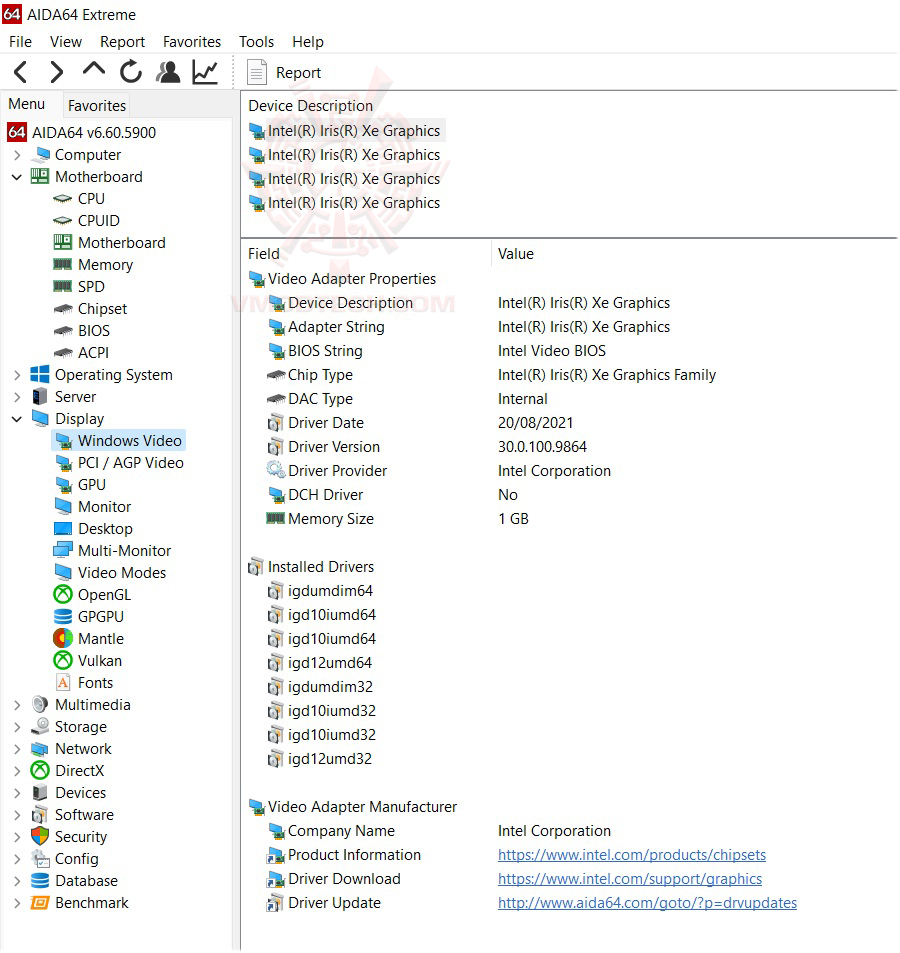This screenshot has width=900, height=953.
Task: Expand the Computer tree node
Action: (x=17, y=155)
